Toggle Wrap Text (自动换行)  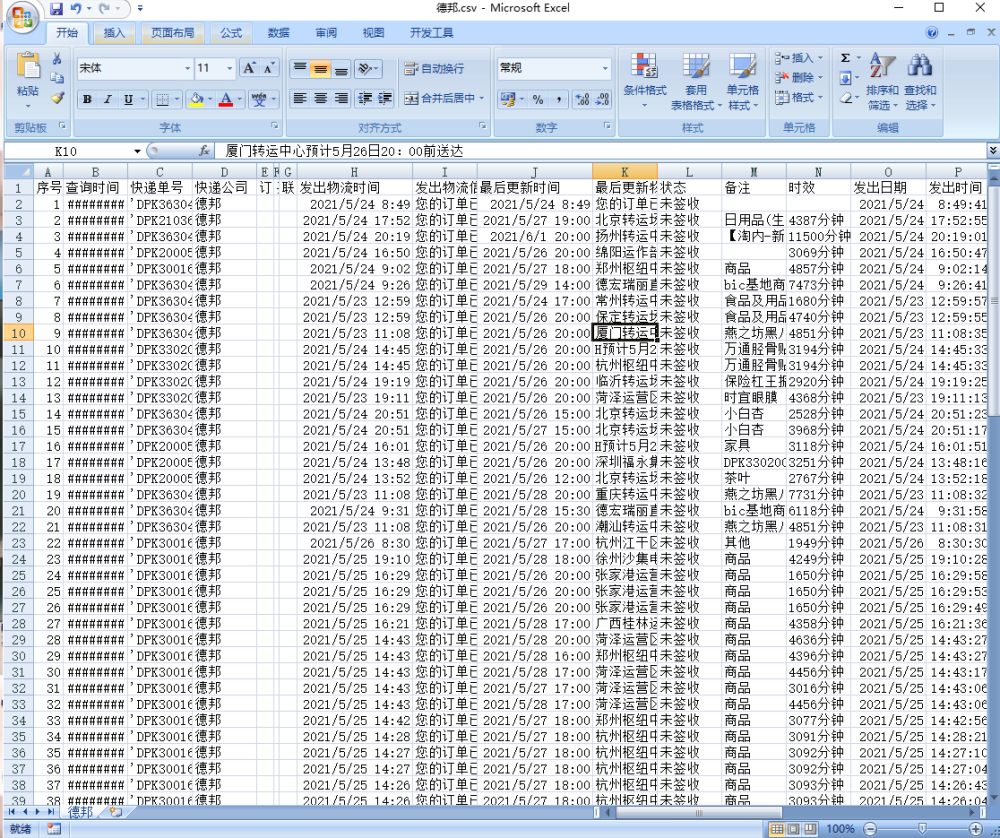point(434,68)
